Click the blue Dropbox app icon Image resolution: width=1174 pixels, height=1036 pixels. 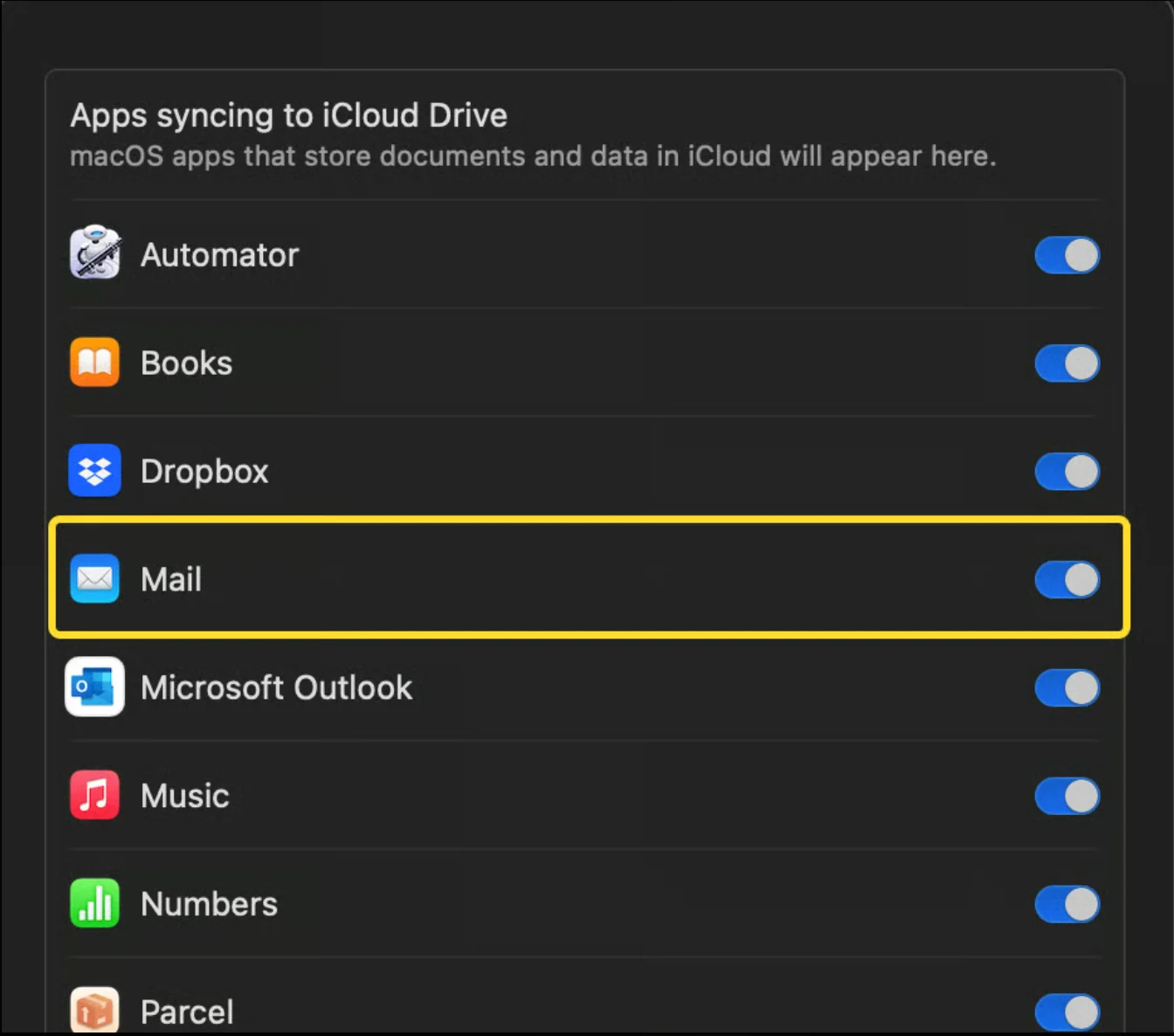[94, 471]
